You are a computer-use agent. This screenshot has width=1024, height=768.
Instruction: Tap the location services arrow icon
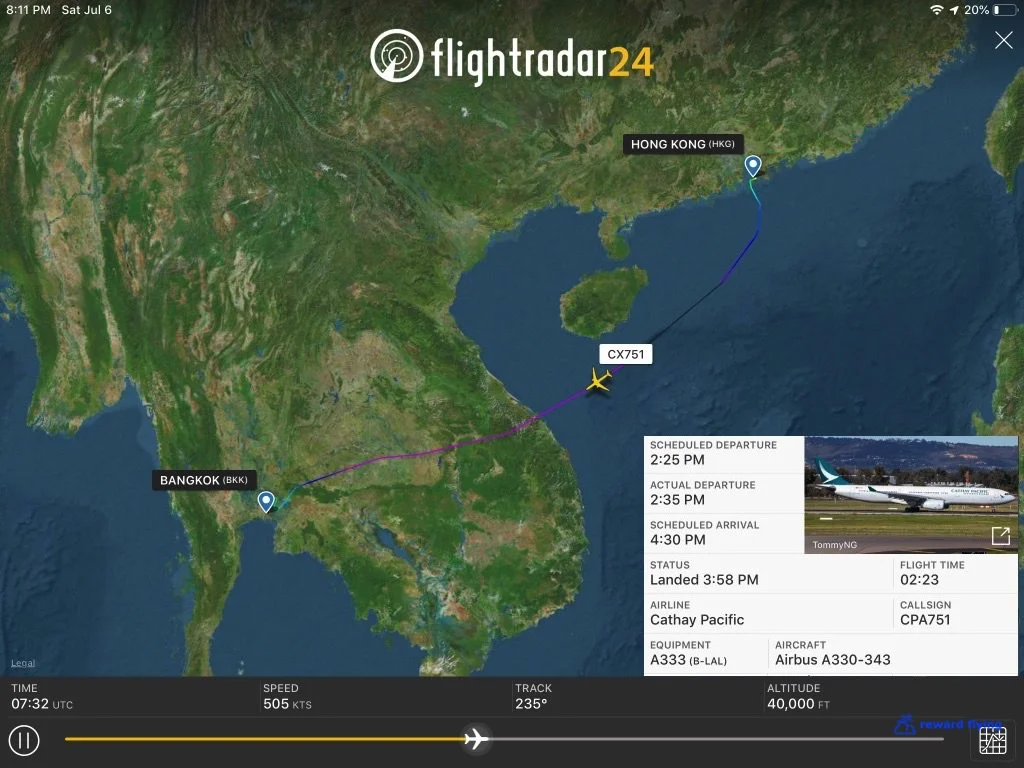pyautogui.click(x=954, y=10)
